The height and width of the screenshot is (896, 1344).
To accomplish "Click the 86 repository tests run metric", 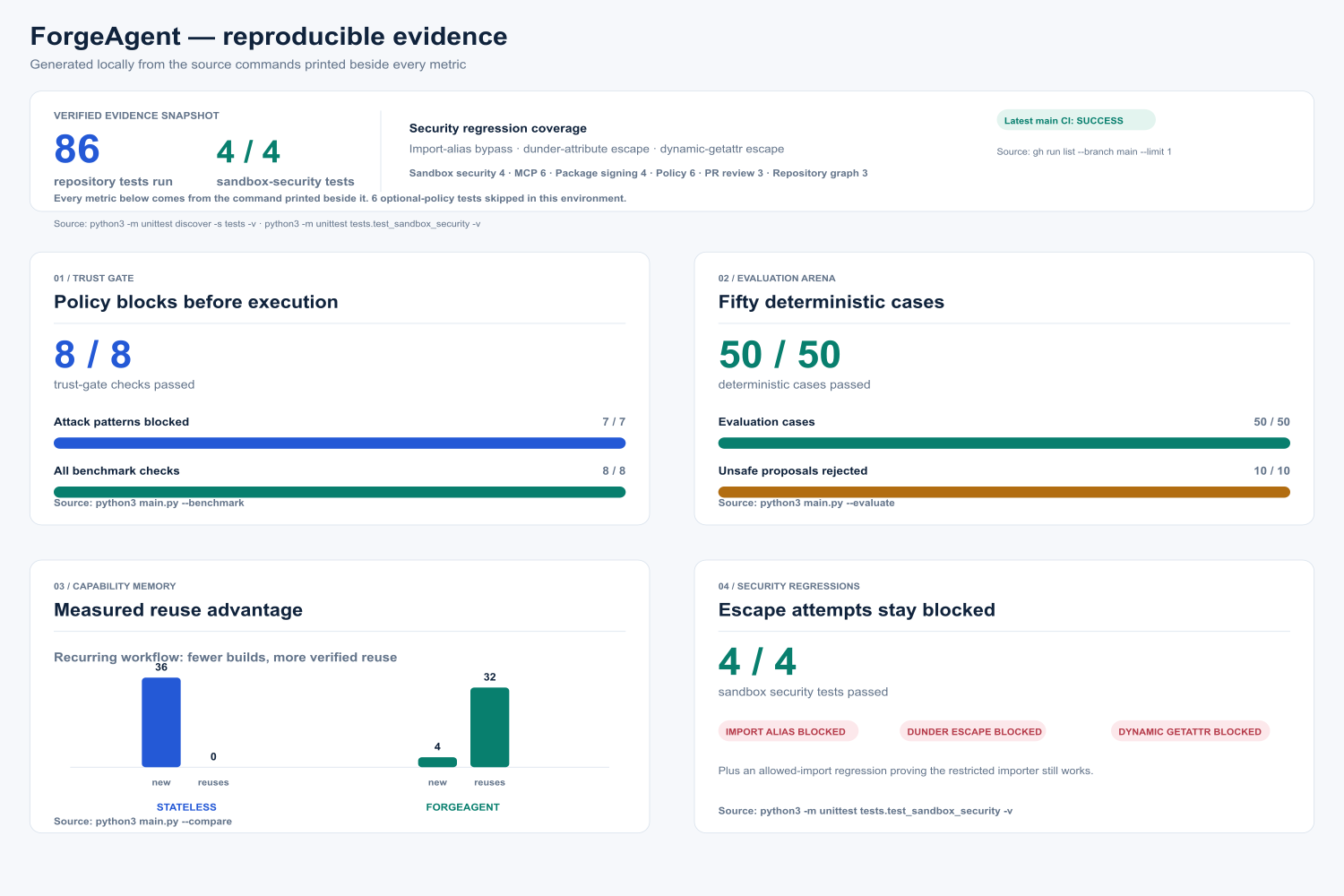I will point(76,149).
